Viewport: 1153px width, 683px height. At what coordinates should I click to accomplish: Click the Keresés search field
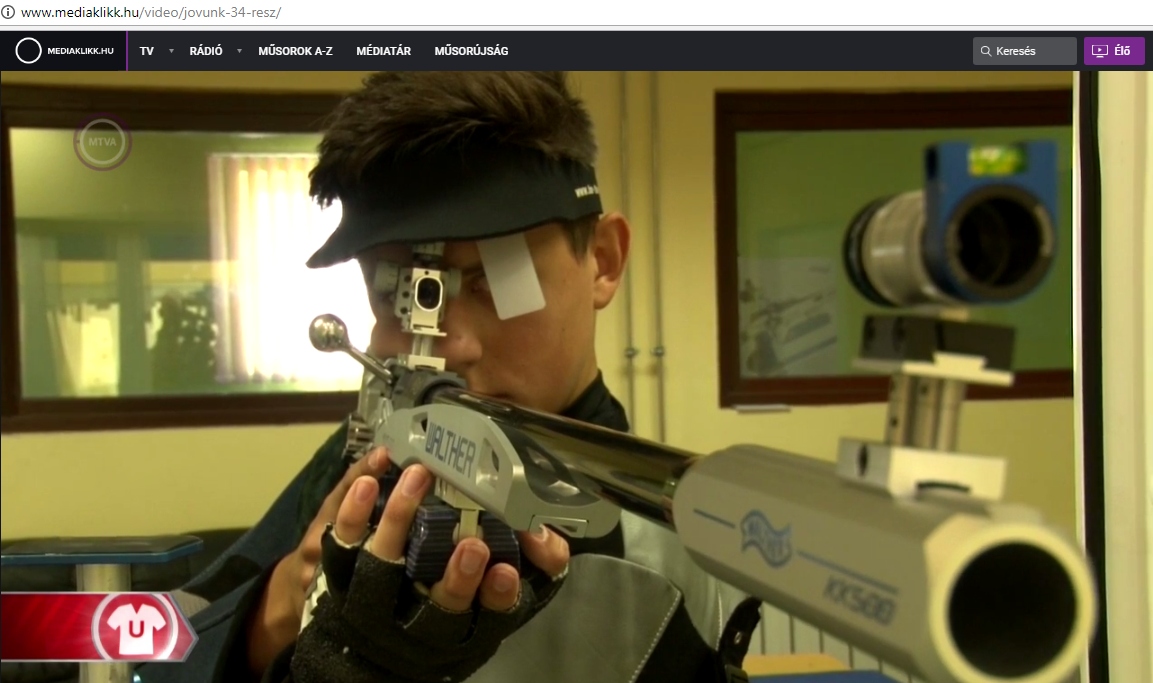tap(1024, 51)
